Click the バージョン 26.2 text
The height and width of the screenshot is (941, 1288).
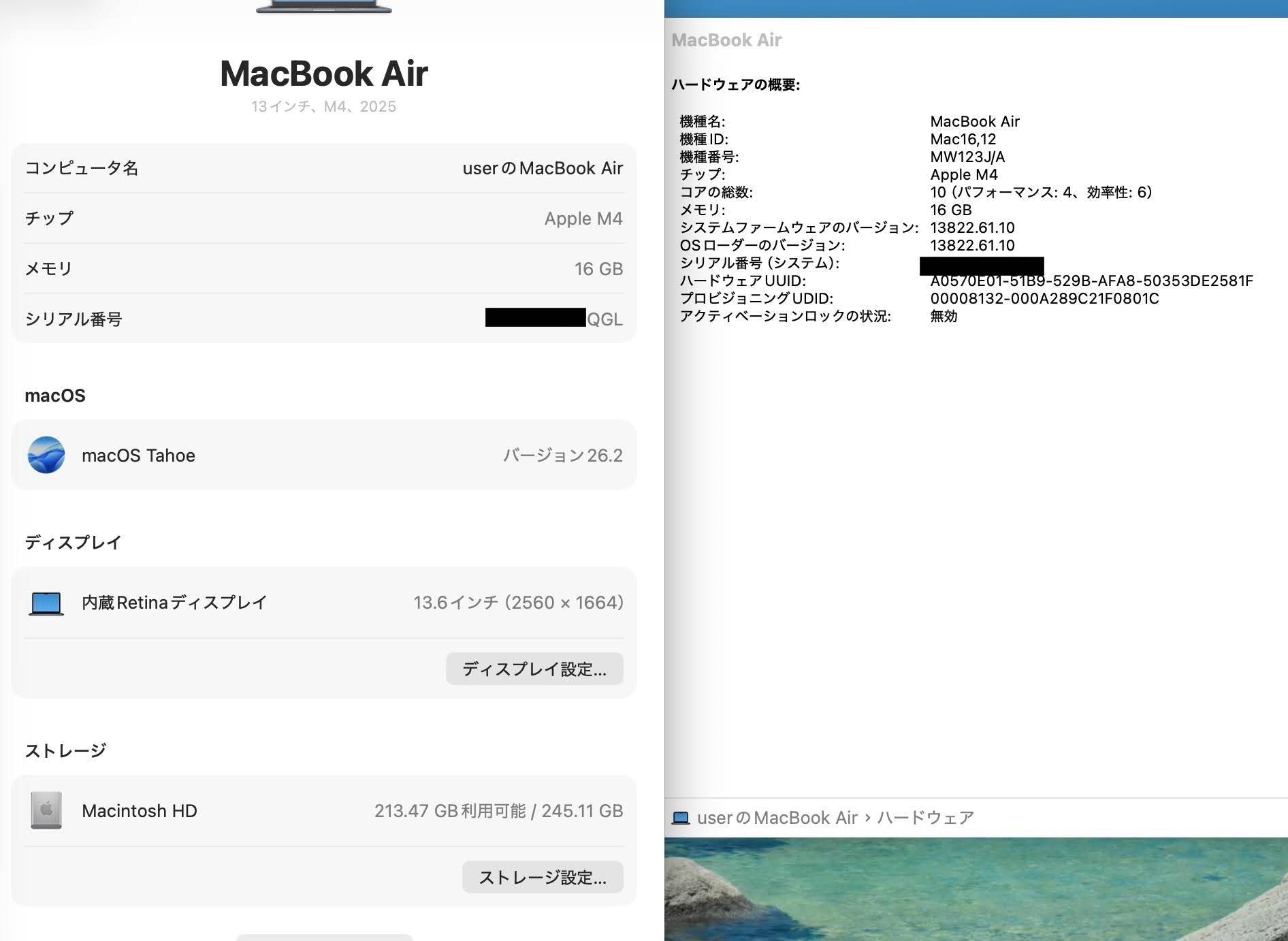pyautogui.click(x=562, y=456)
